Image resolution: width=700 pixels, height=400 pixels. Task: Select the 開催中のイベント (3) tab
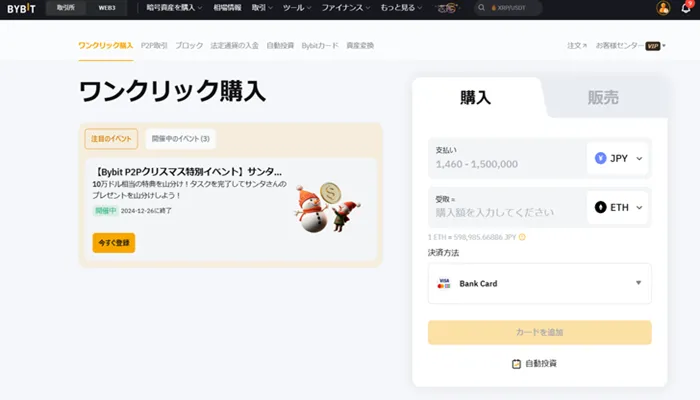click(x=180, y=139)
